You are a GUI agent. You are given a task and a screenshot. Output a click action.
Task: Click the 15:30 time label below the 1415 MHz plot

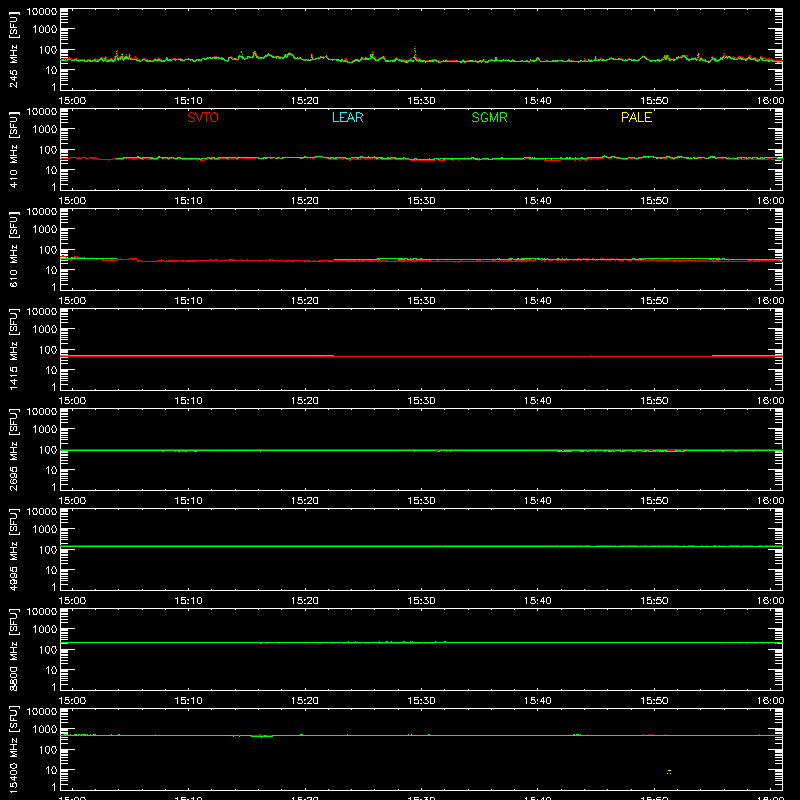(x=421, y=401)
